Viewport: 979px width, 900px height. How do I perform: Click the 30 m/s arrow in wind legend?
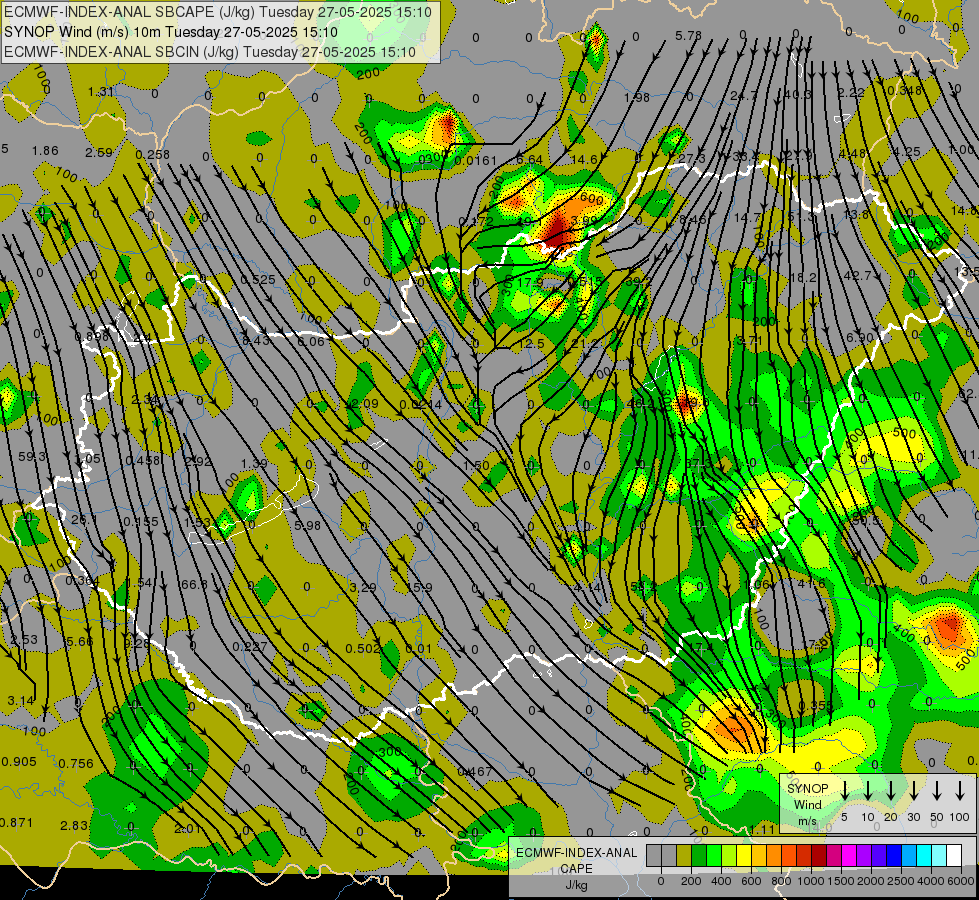tap(913, 791)
